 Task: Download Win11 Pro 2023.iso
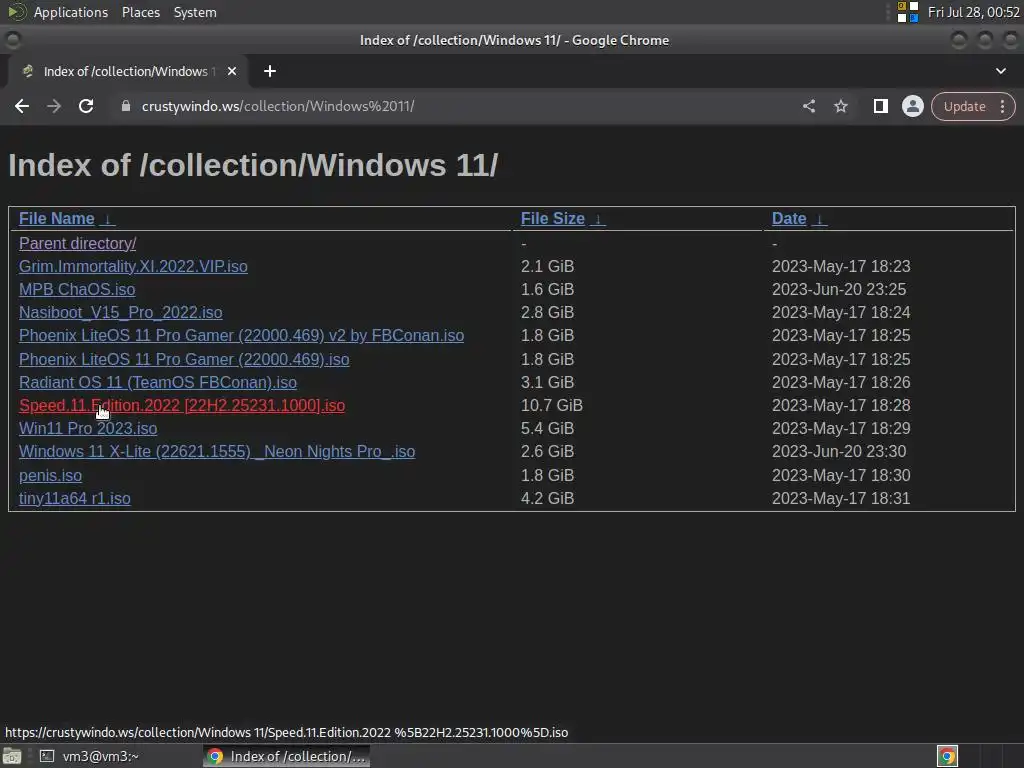tap(88, 428)
